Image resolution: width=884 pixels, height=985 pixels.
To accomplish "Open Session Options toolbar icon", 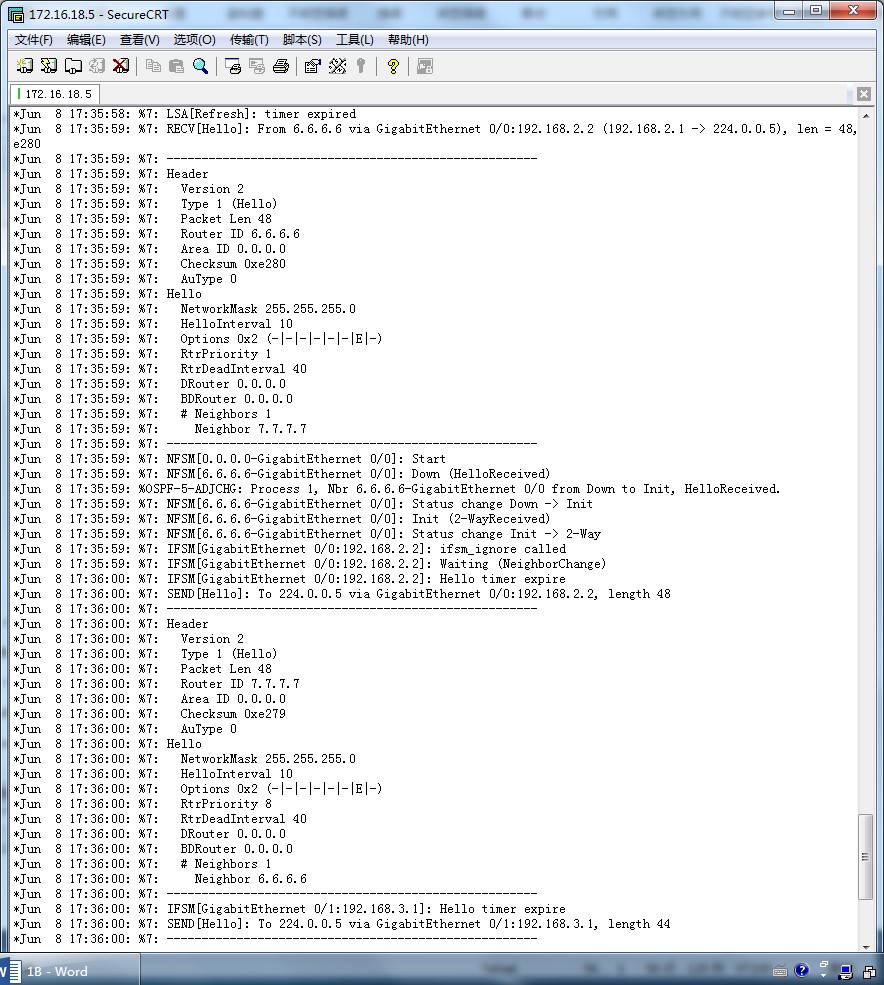I will [x=312, y=66].
